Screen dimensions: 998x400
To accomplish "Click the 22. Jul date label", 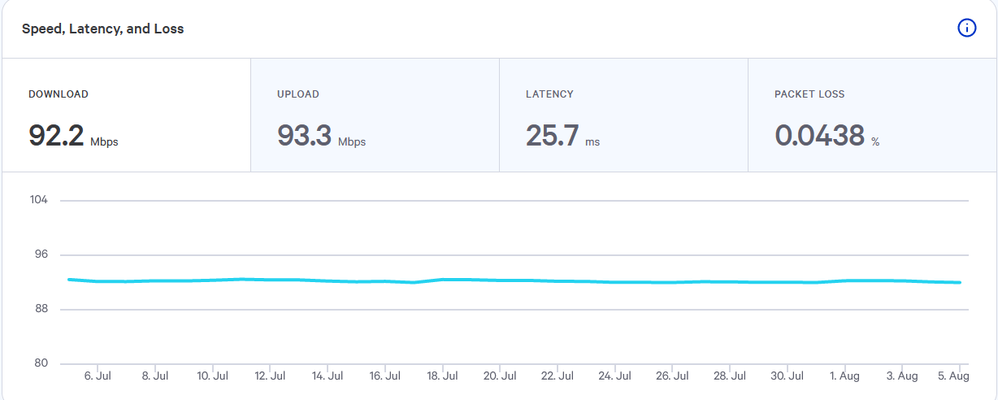I will point(557,377).
